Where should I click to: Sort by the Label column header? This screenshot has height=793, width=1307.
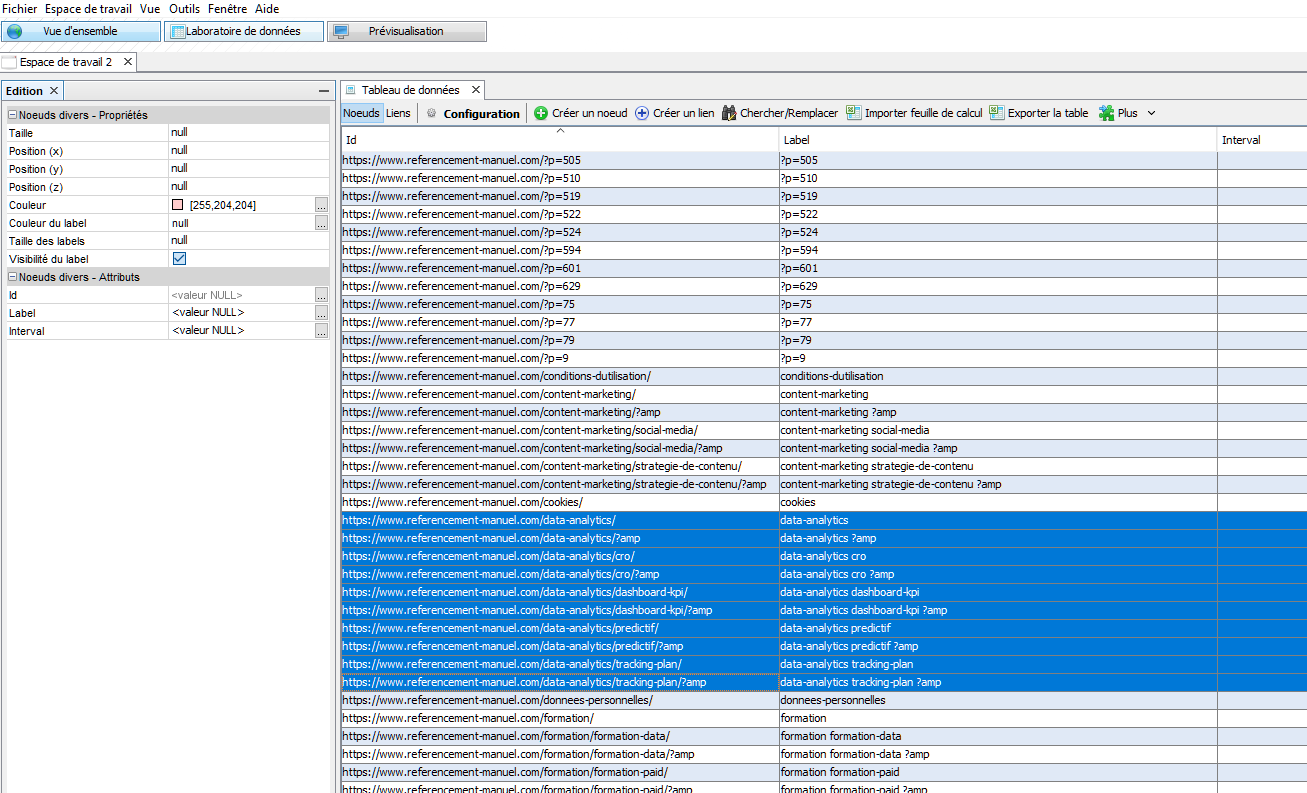998,140
